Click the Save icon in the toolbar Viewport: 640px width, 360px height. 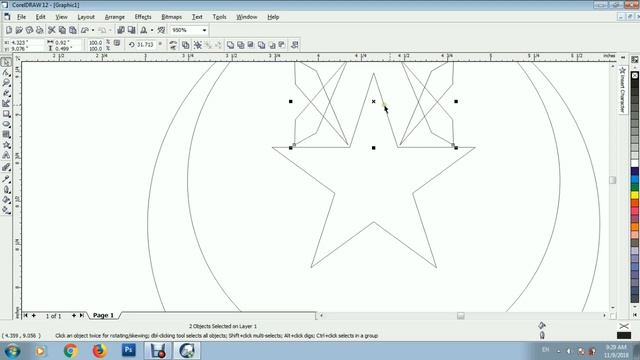(x=29, y=30)
